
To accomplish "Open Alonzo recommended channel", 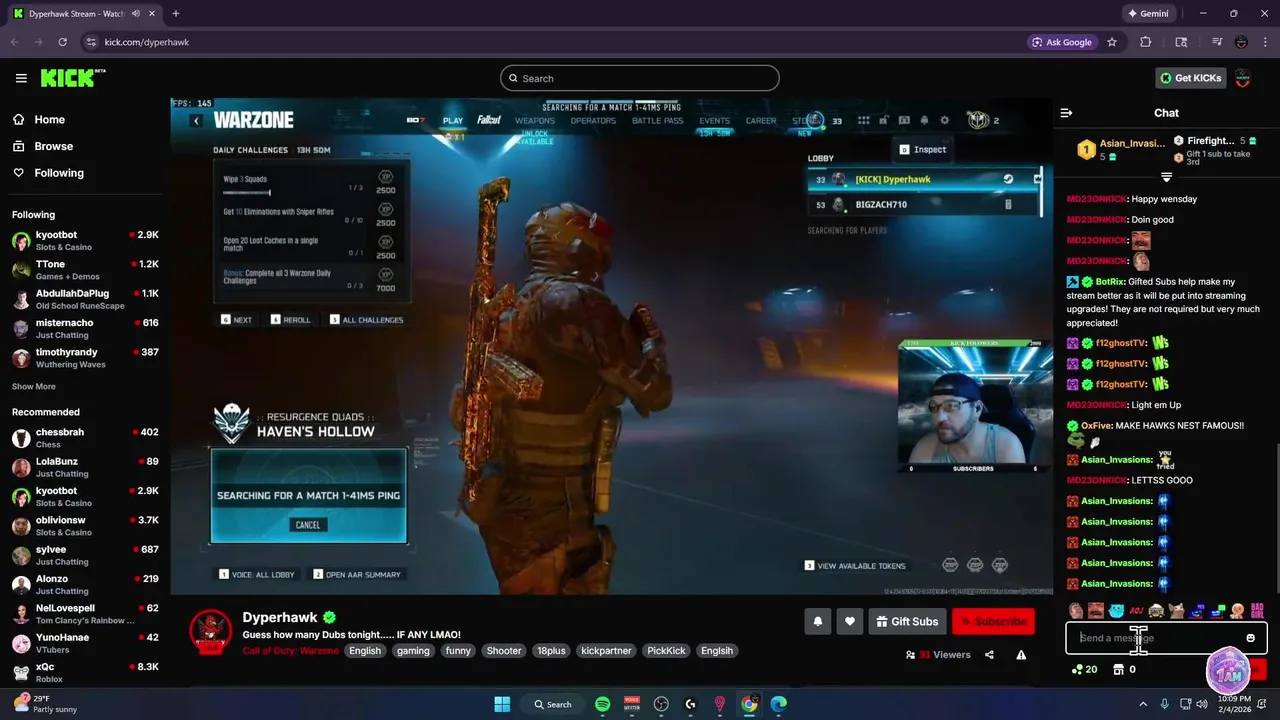I will click(85, 584).
